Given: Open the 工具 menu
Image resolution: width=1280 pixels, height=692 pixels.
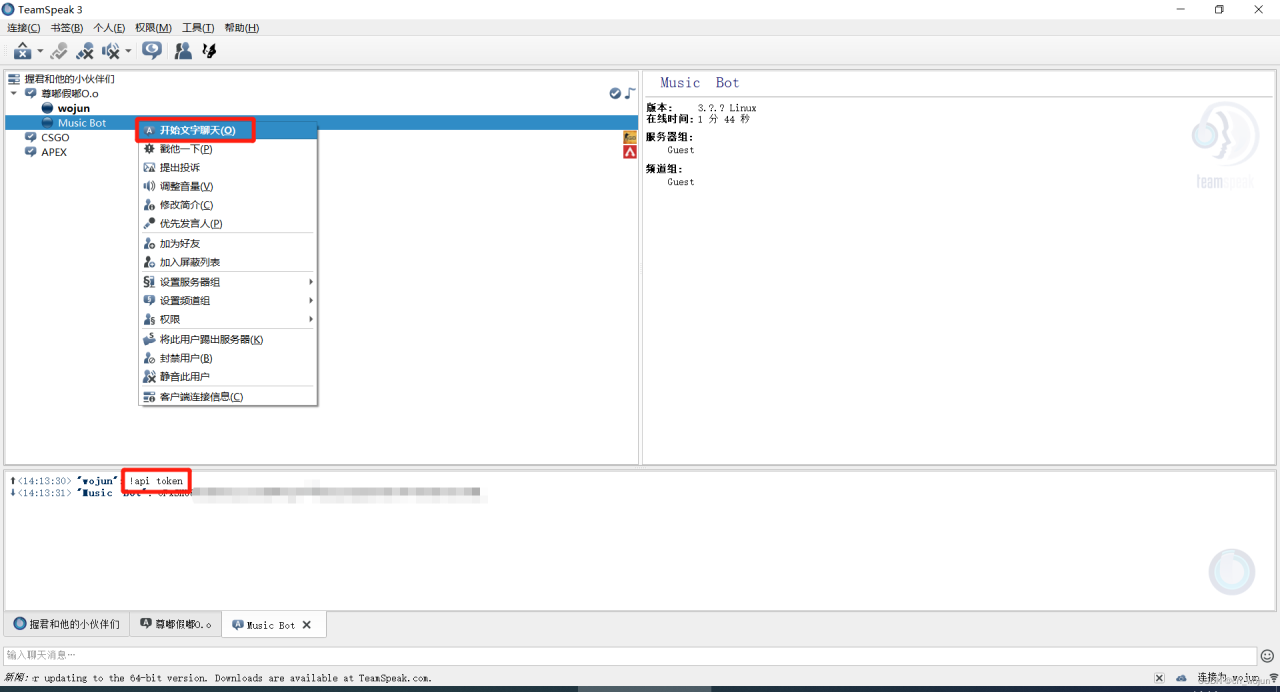Looking at the screenshot, I should point(196,27).
